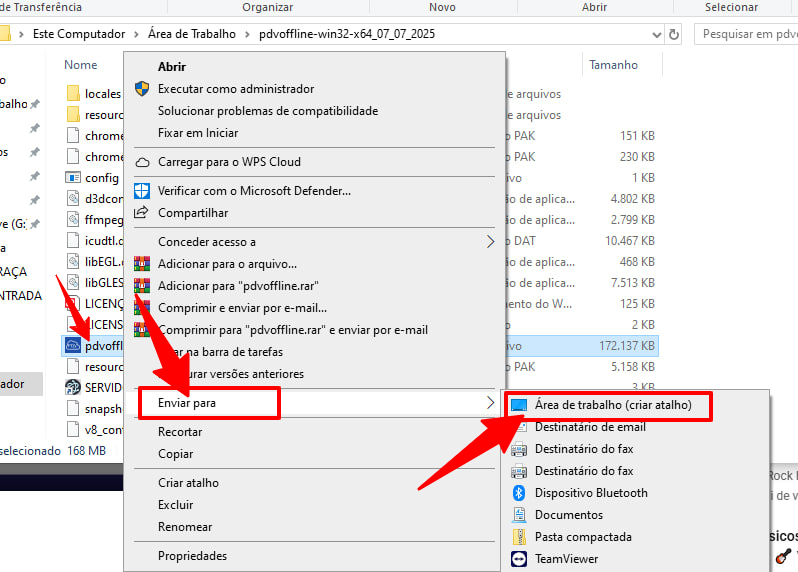Choose Renomear from the context menu

(185, 527)
